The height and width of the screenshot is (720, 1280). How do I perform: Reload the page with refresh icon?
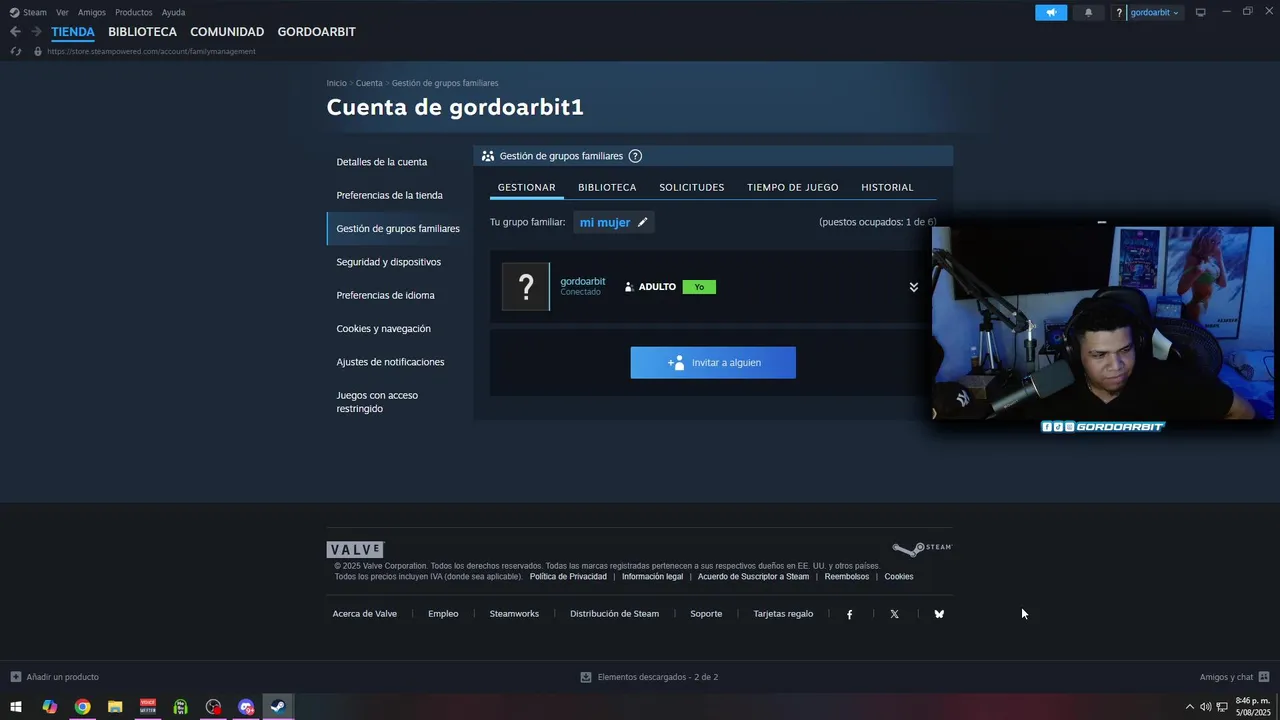tap(15, 51)
